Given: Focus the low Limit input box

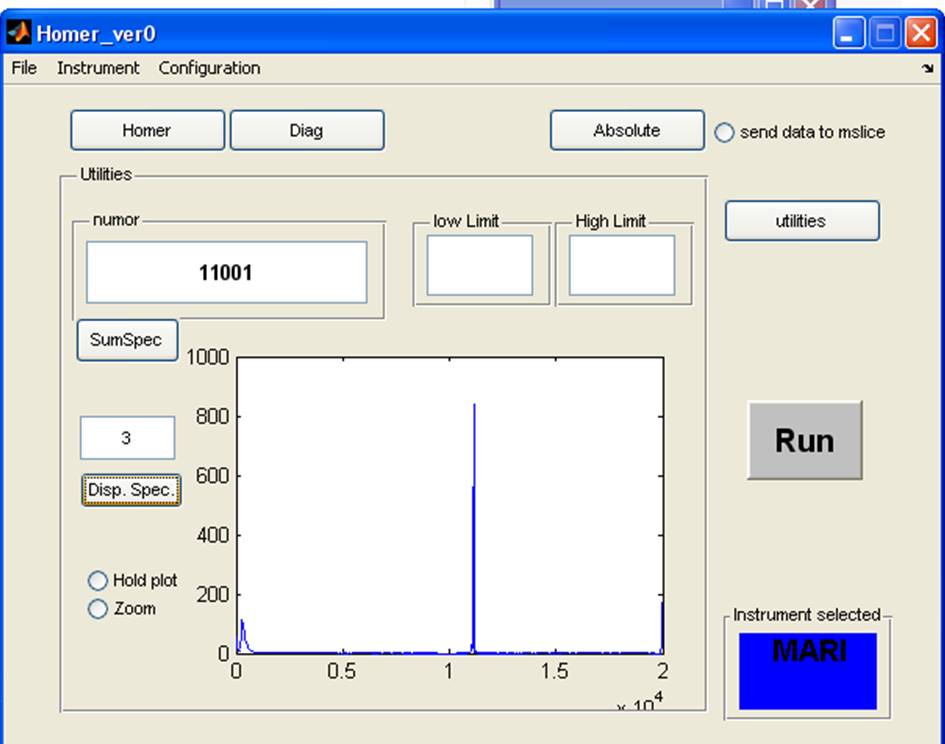Looking at the screenshot, I should pos(480,265).
